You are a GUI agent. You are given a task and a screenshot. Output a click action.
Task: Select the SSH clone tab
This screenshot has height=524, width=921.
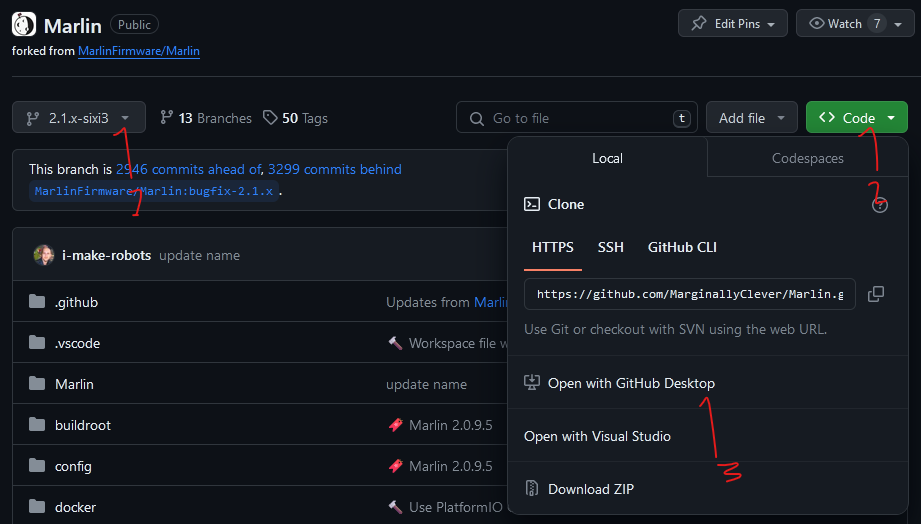[611, 247]
